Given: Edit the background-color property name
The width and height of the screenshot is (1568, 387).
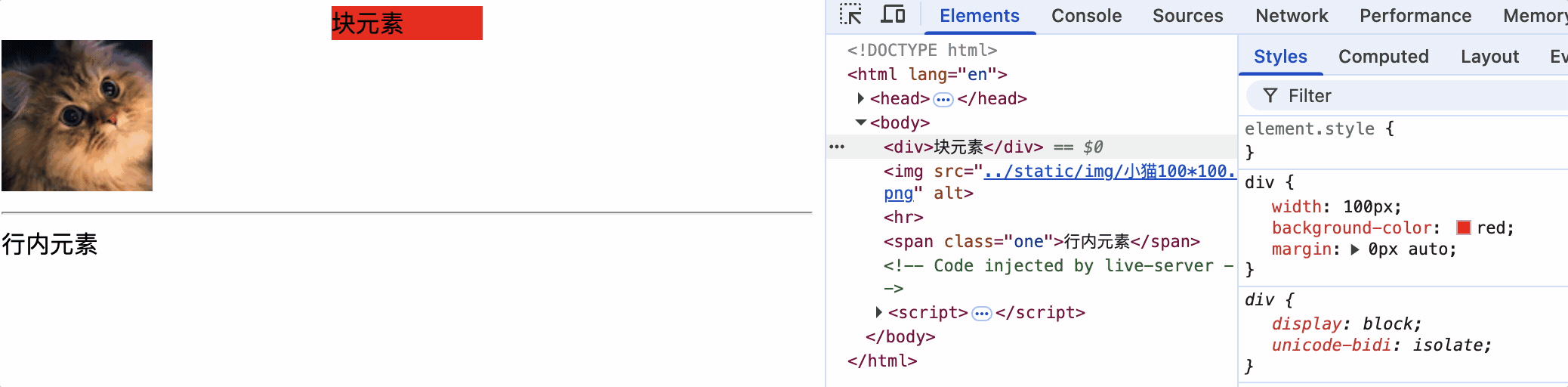Looking at the screenshot, I should tap(1352, 228).
